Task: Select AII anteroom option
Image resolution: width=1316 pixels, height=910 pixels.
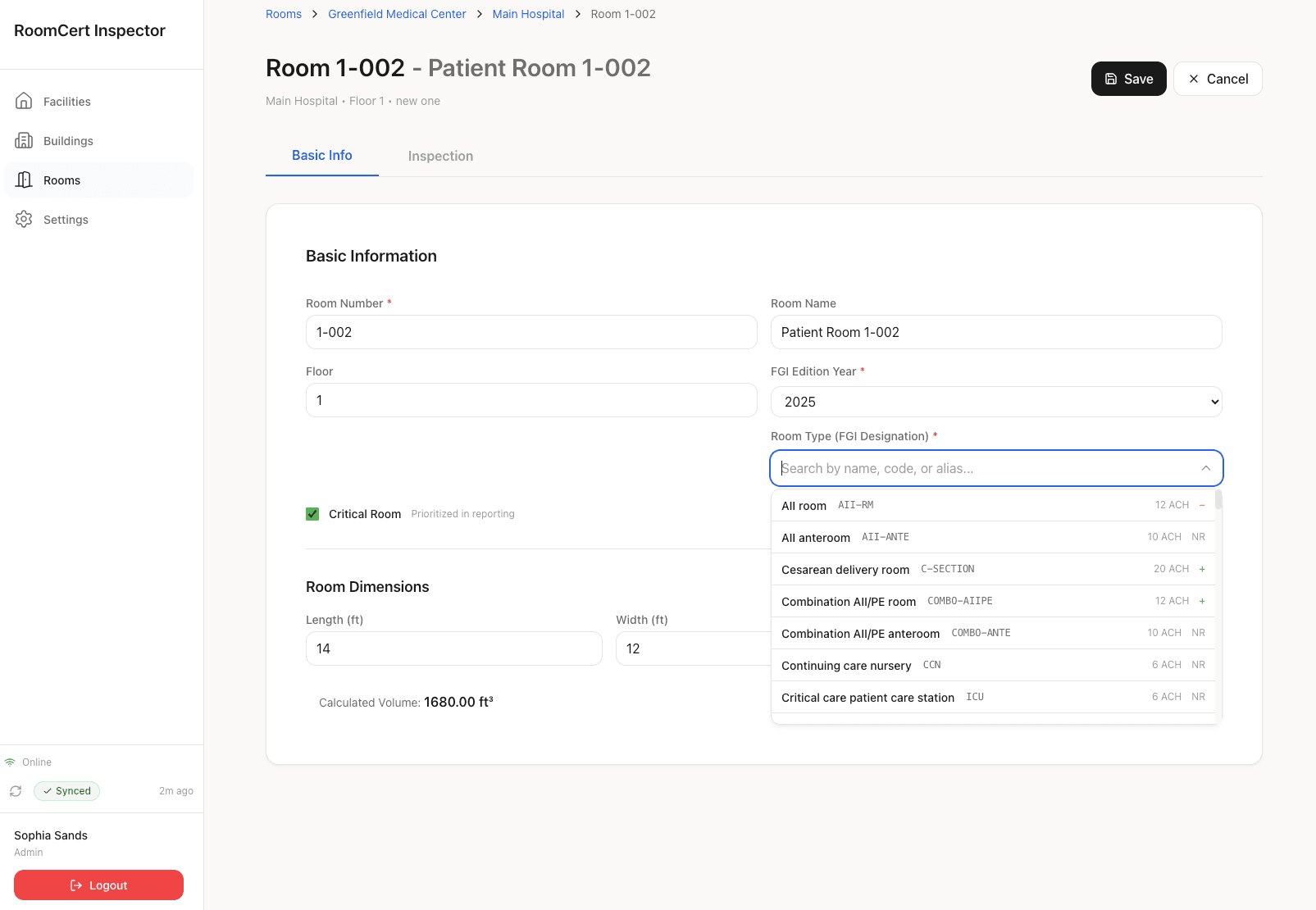Action: click(x=993, y=537)
